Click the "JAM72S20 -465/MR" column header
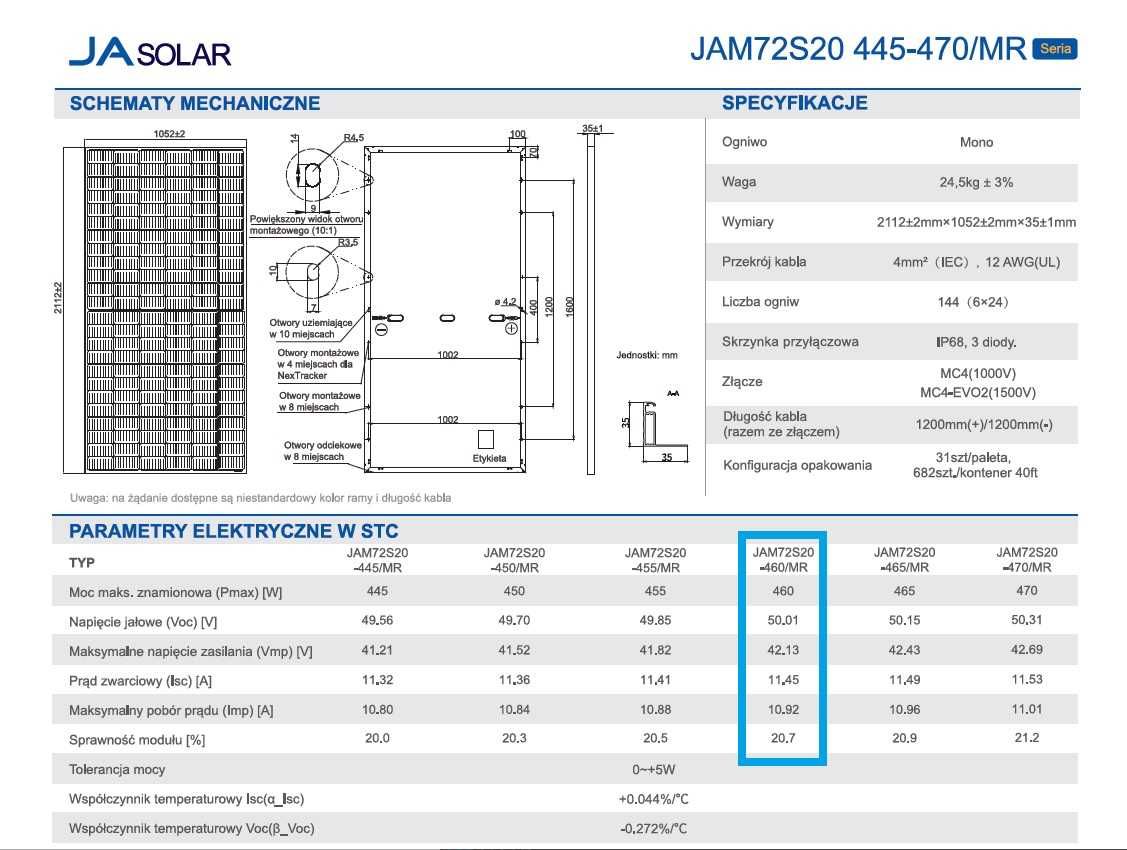1127x850 pixels. 904,560
